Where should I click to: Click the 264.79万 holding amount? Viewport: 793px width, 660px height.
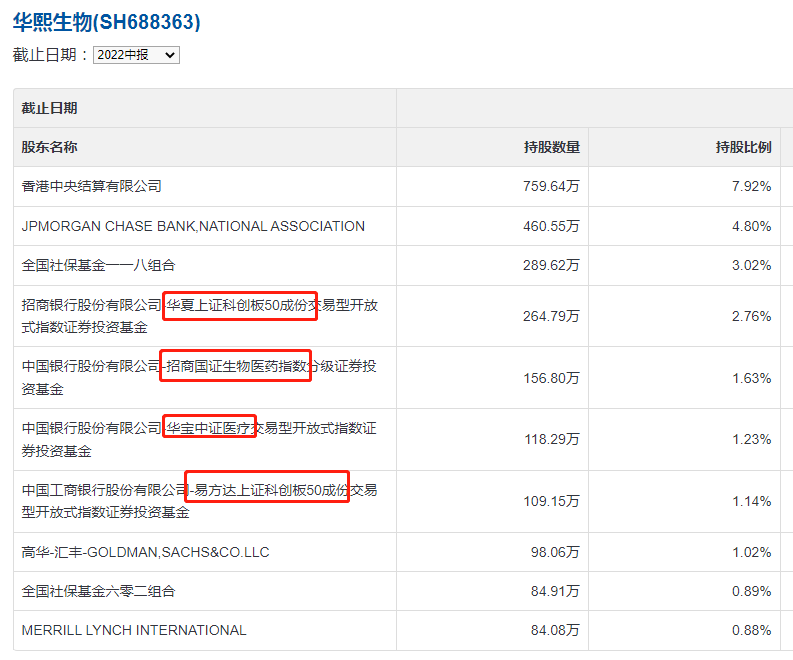(551, 316)
